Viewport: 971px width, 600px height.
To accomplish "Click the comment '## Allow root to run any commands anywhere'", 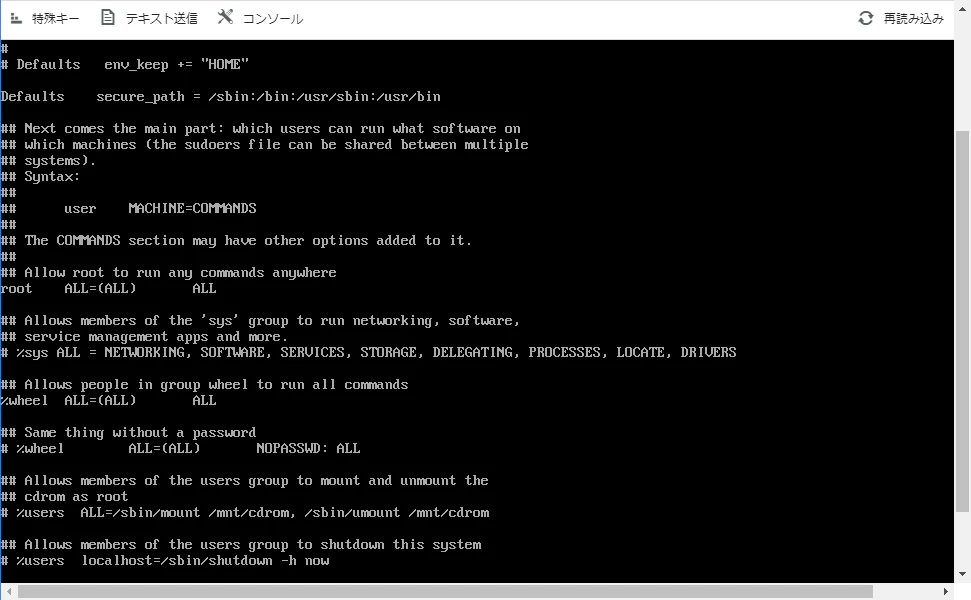I will 168,272.
